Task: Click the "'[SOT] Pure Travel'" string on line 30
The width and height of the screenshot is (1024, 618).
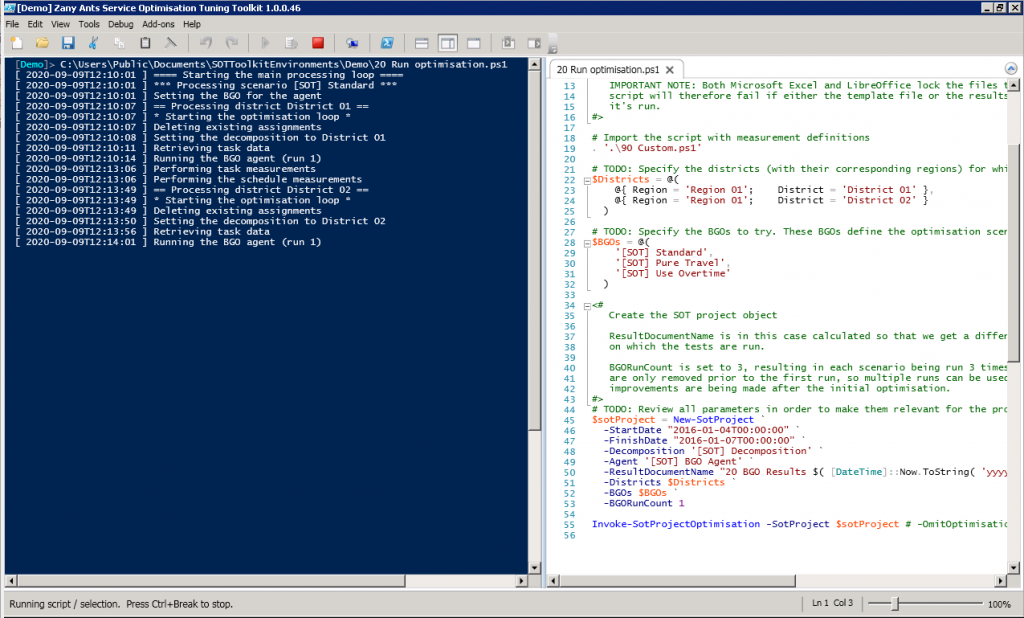Action: [670, 263]
